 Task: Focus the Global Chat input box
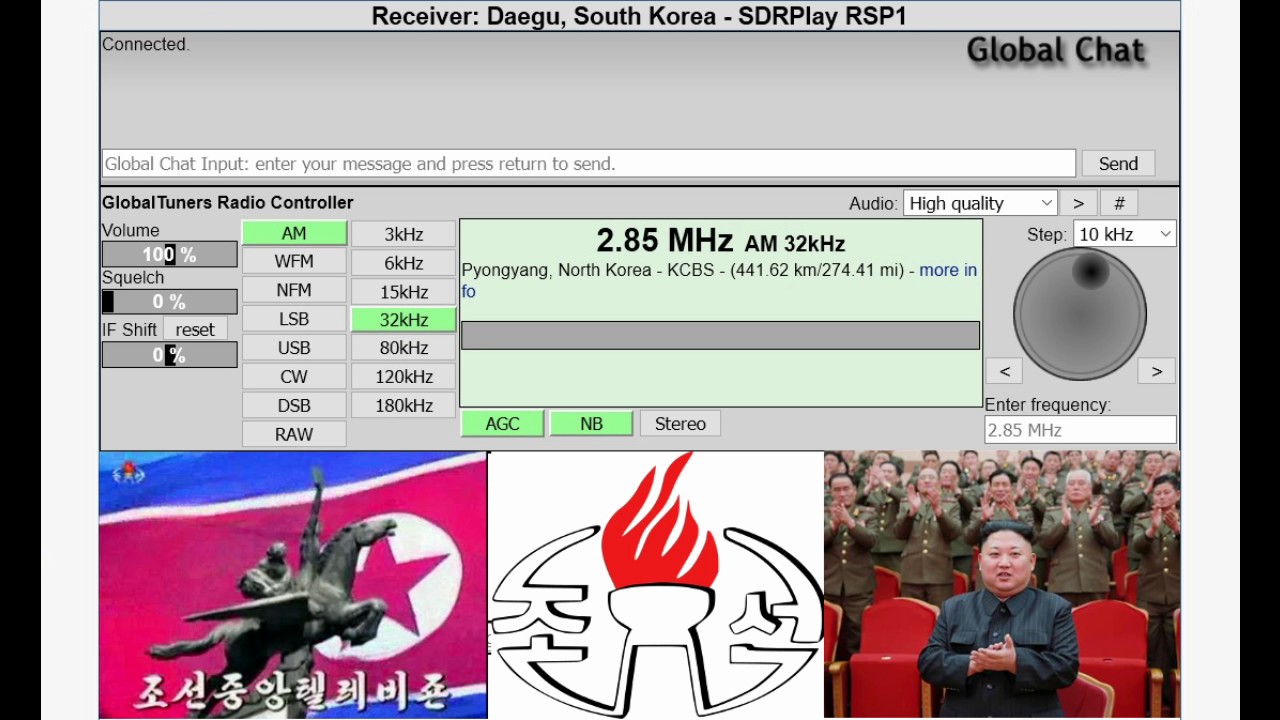[x=589, y=163]
